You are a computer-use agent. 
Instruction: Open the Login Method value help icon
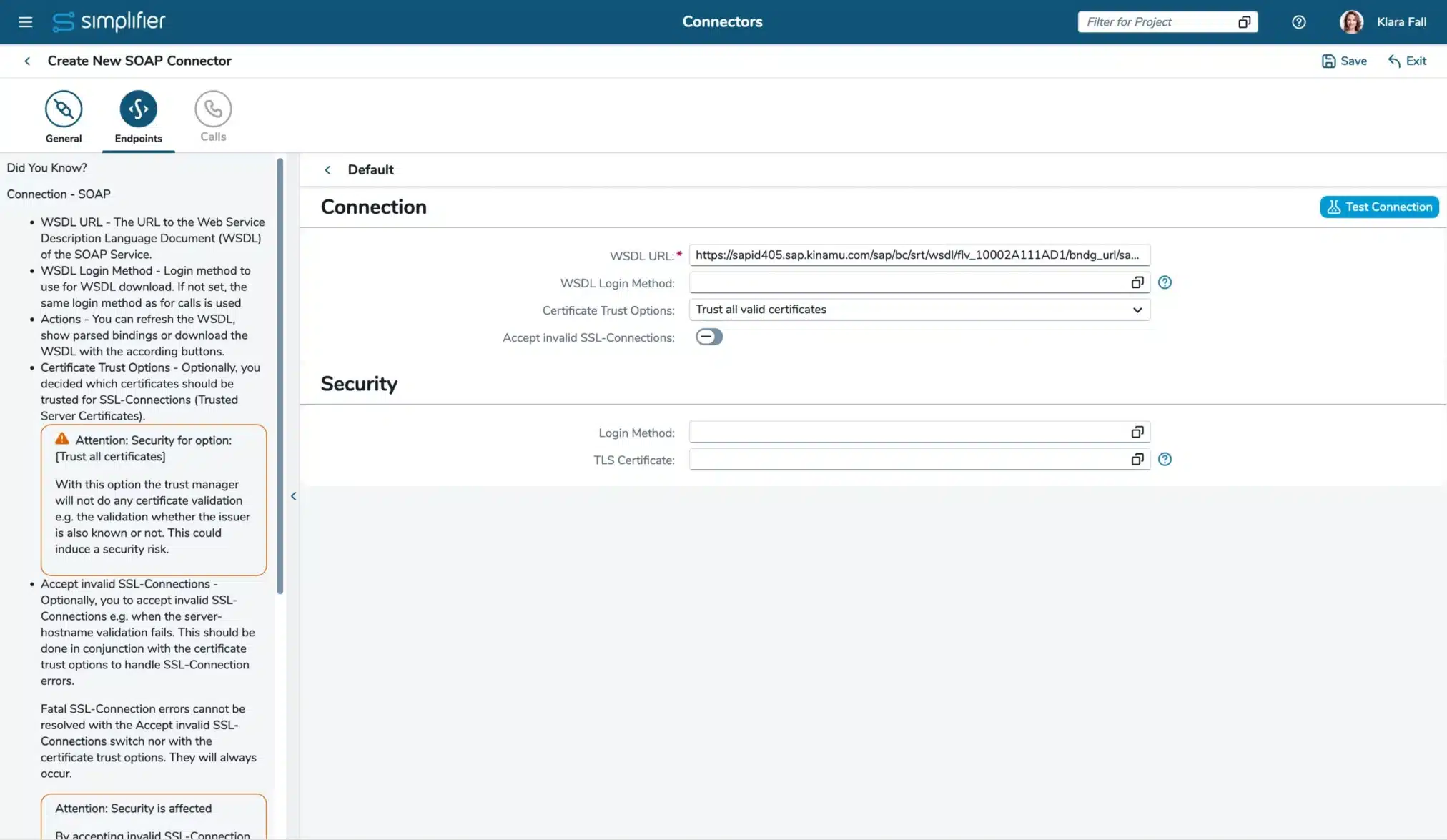[x=1137, y=432]
